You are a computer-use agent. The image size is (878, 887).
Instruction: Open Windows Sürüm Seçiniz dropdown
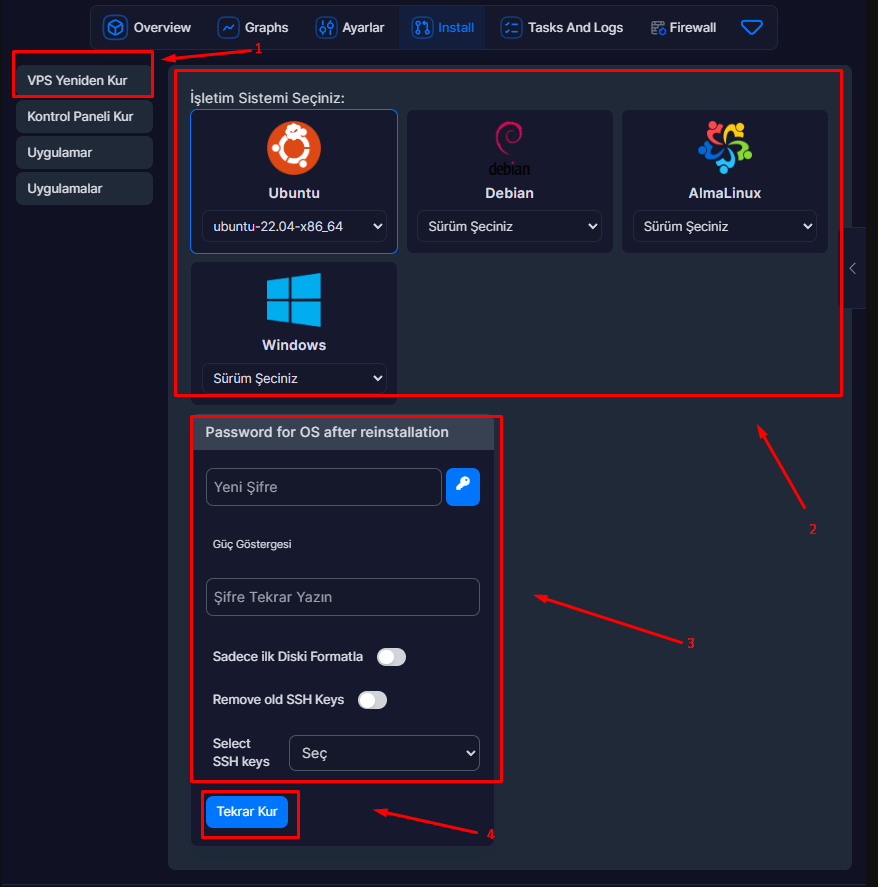coord(294,379)
